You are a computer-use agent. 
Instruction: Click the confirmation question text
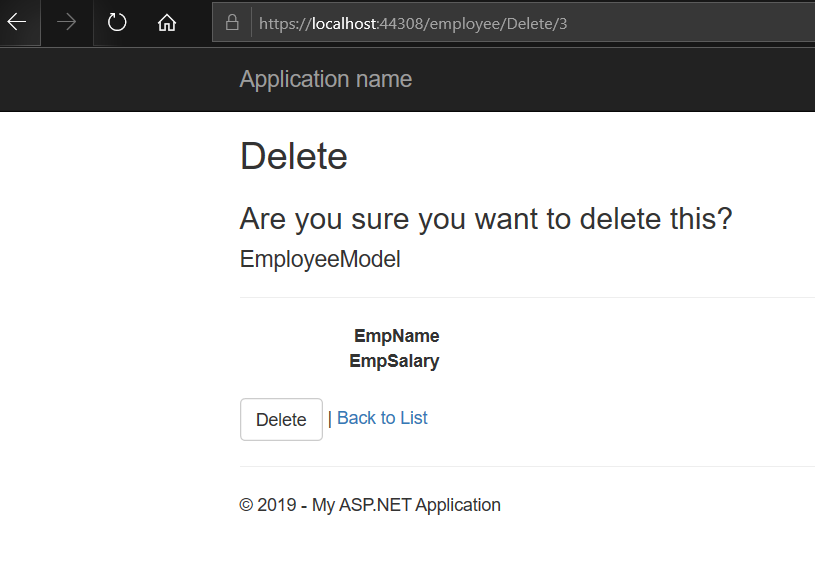pos(485,218)
